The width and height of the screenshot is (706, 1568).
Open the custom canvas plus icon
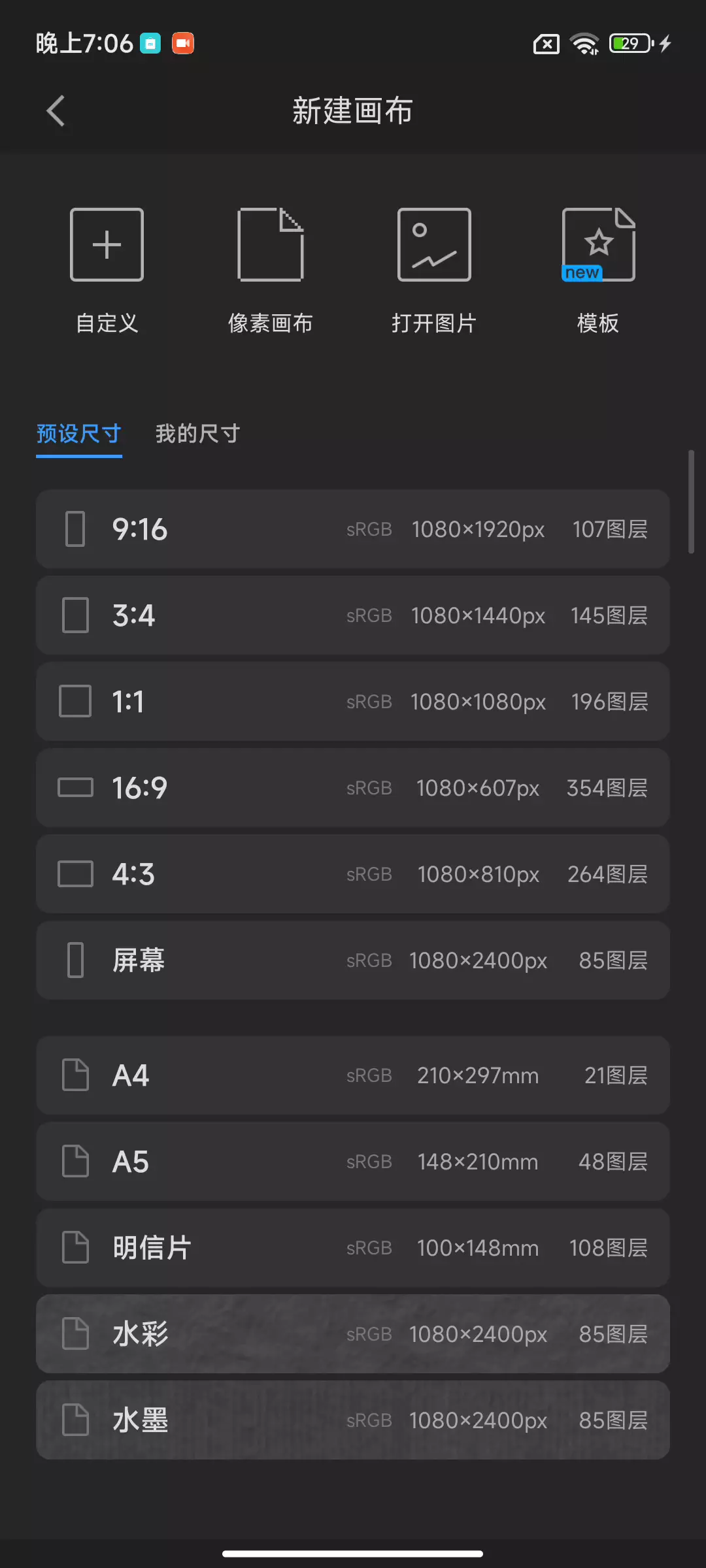tap(107, 245)
